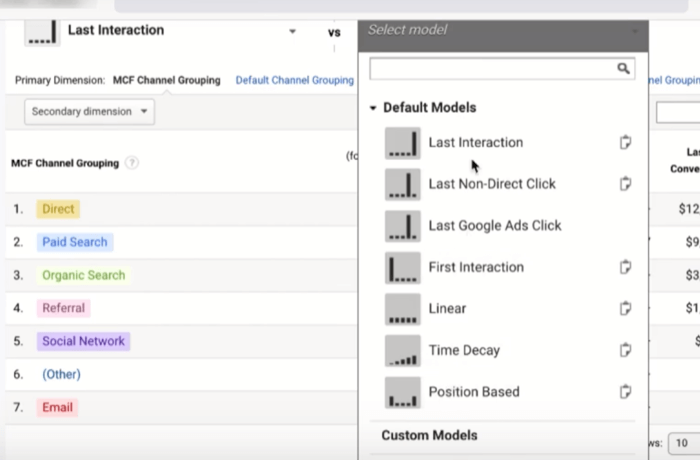
Task: Click the search magnifier icon in model search
Action: tap(623, 68)
